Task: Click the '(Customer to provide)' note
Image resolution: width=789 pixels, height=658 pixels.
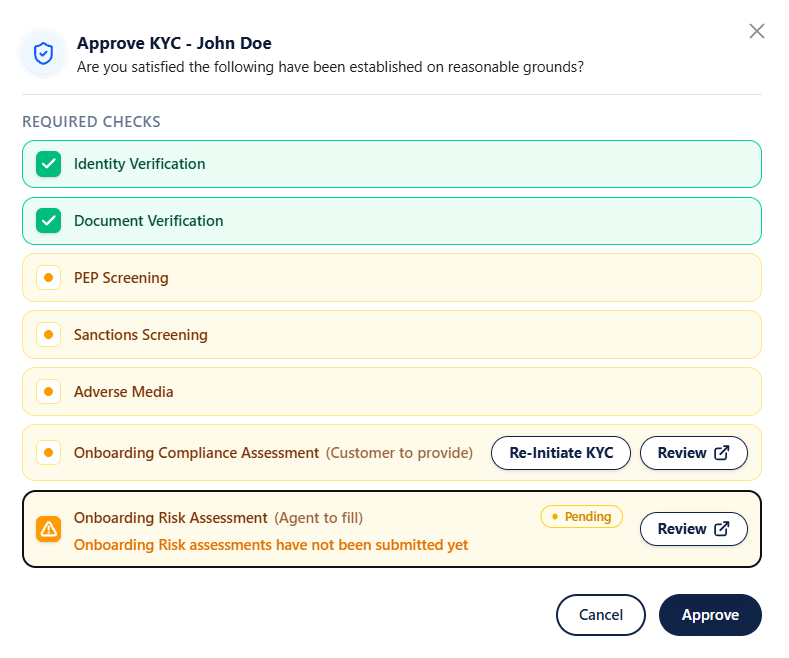Action: click(x=399, y=453)
